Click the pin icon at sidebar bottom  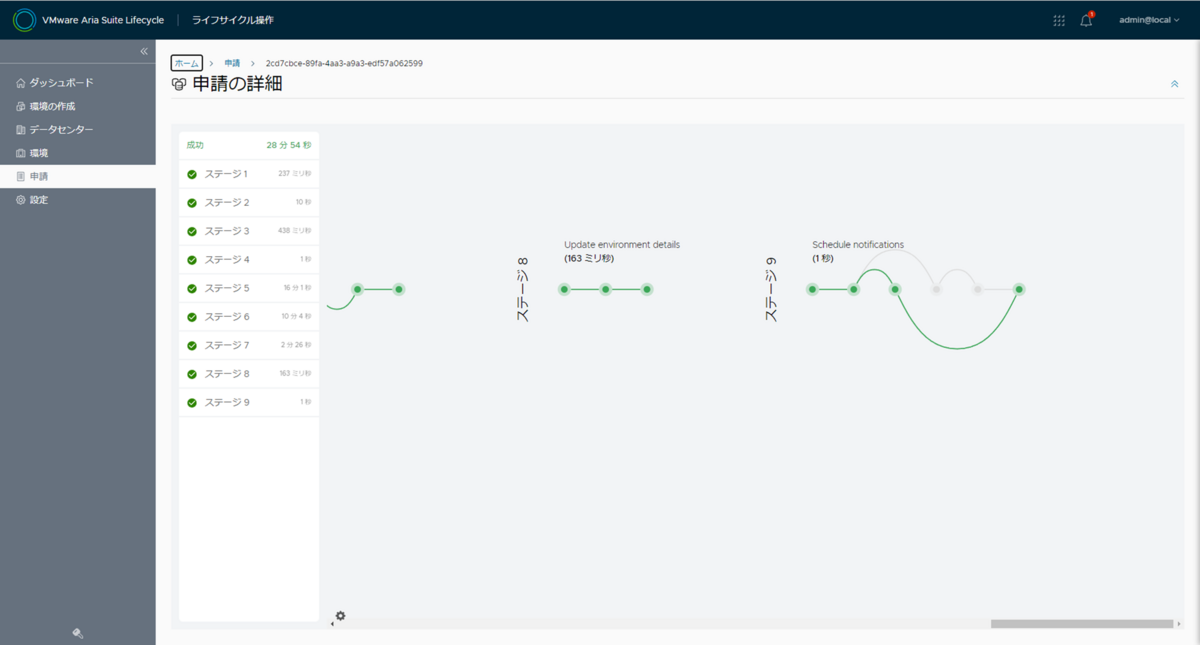78,633
